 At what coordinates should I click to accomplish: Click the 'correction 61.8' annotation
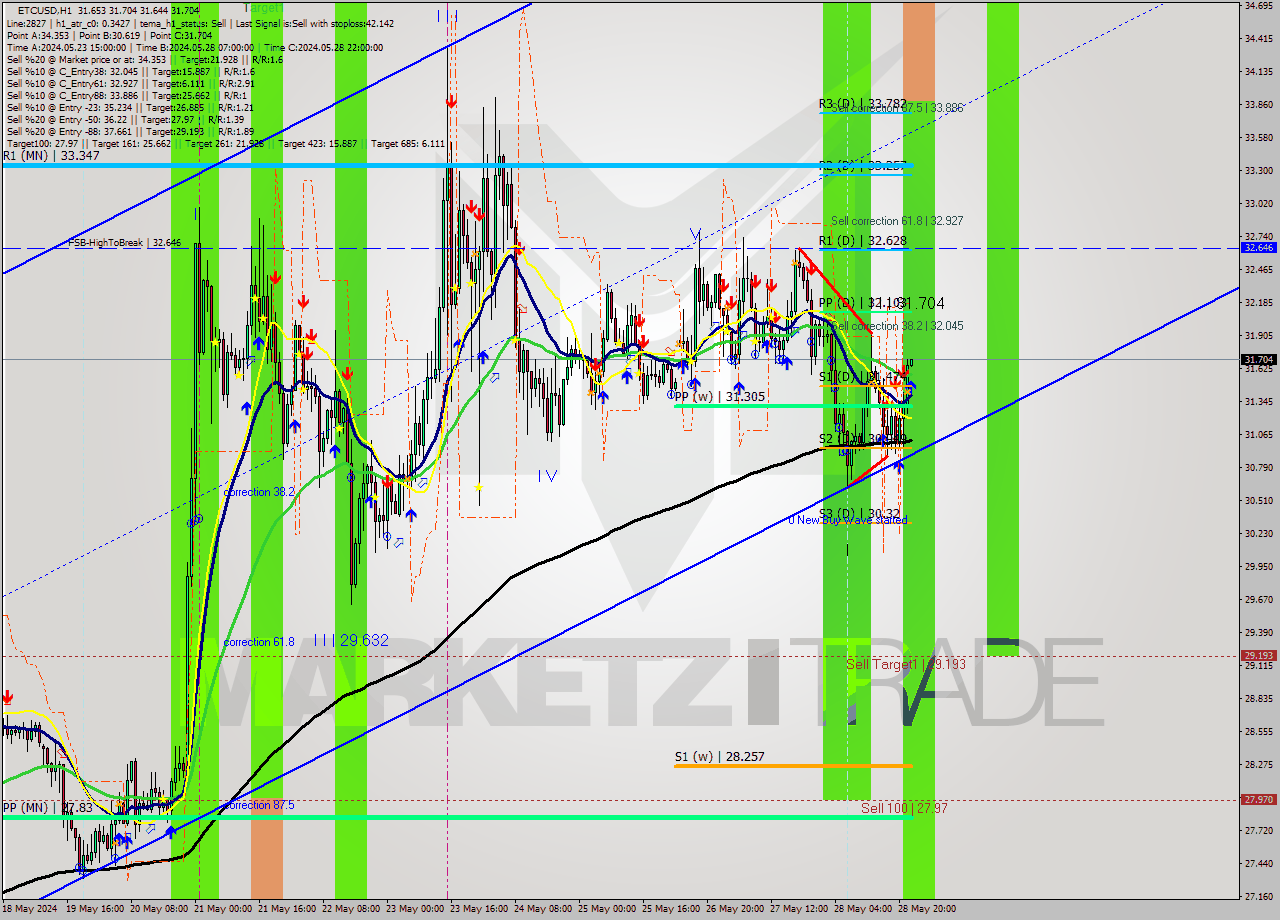(259, 642)
